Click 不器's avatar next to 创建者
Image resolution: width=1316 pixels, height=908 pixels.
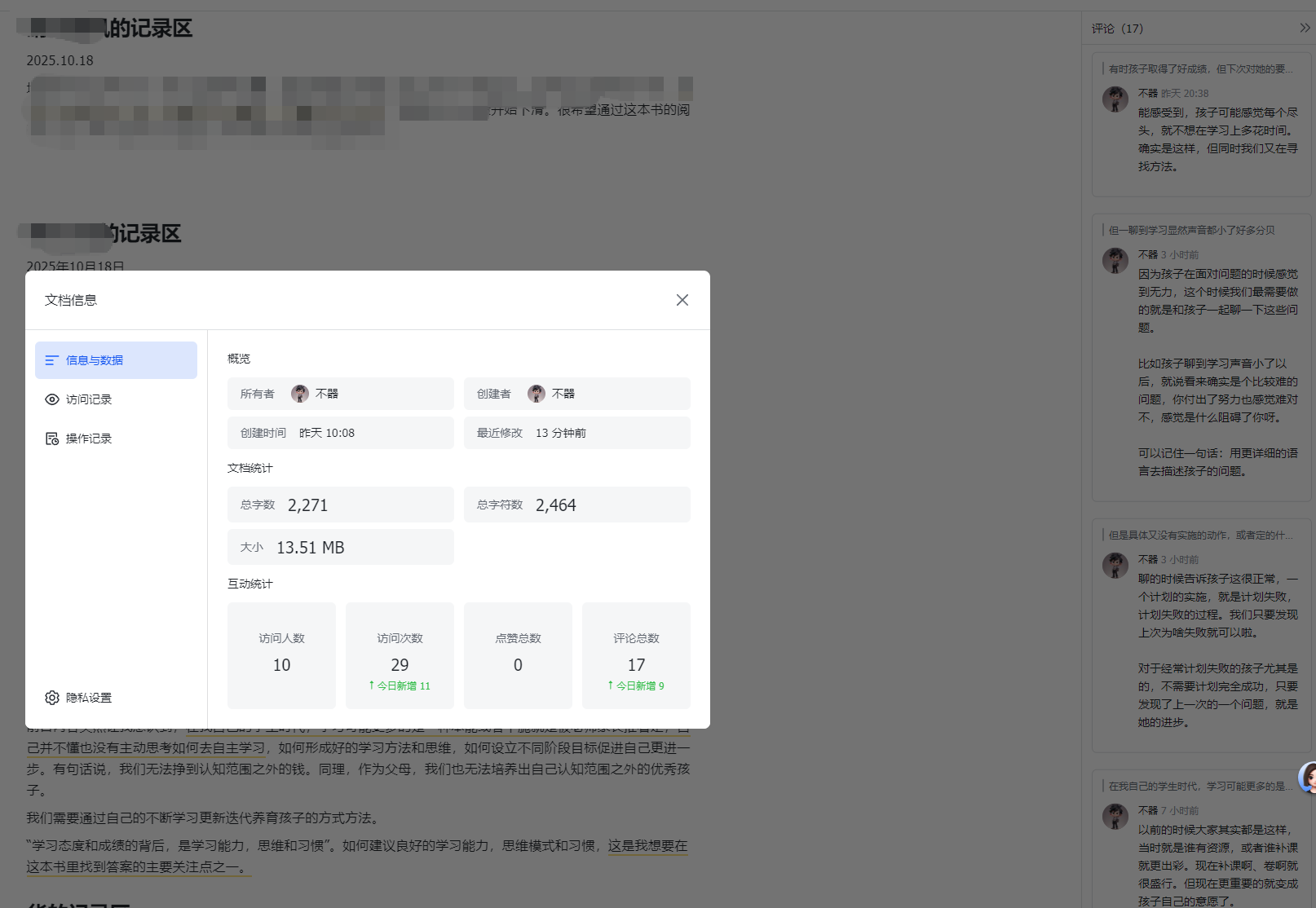coord(536,393)
